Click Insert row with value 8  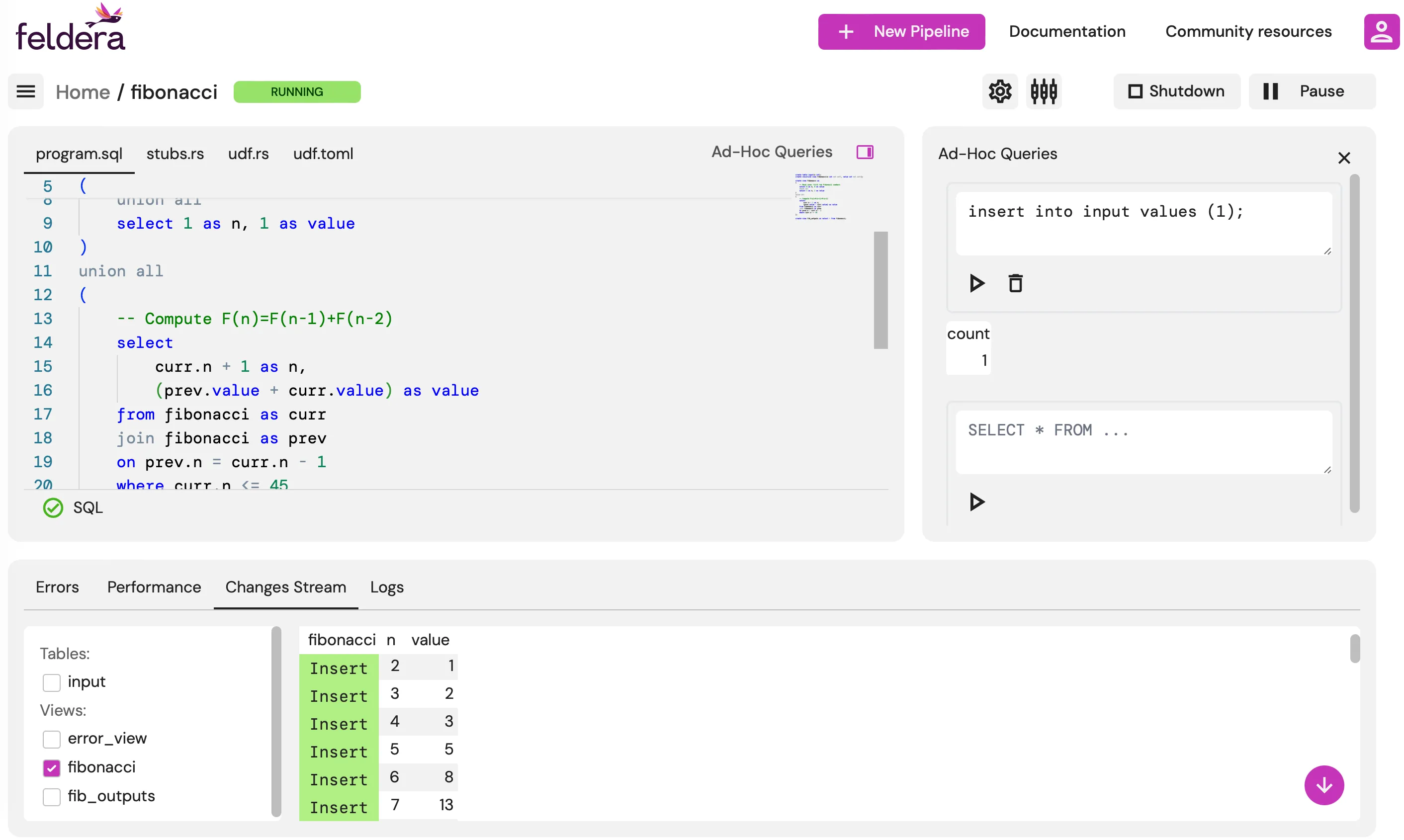click(x=378, y=778)
